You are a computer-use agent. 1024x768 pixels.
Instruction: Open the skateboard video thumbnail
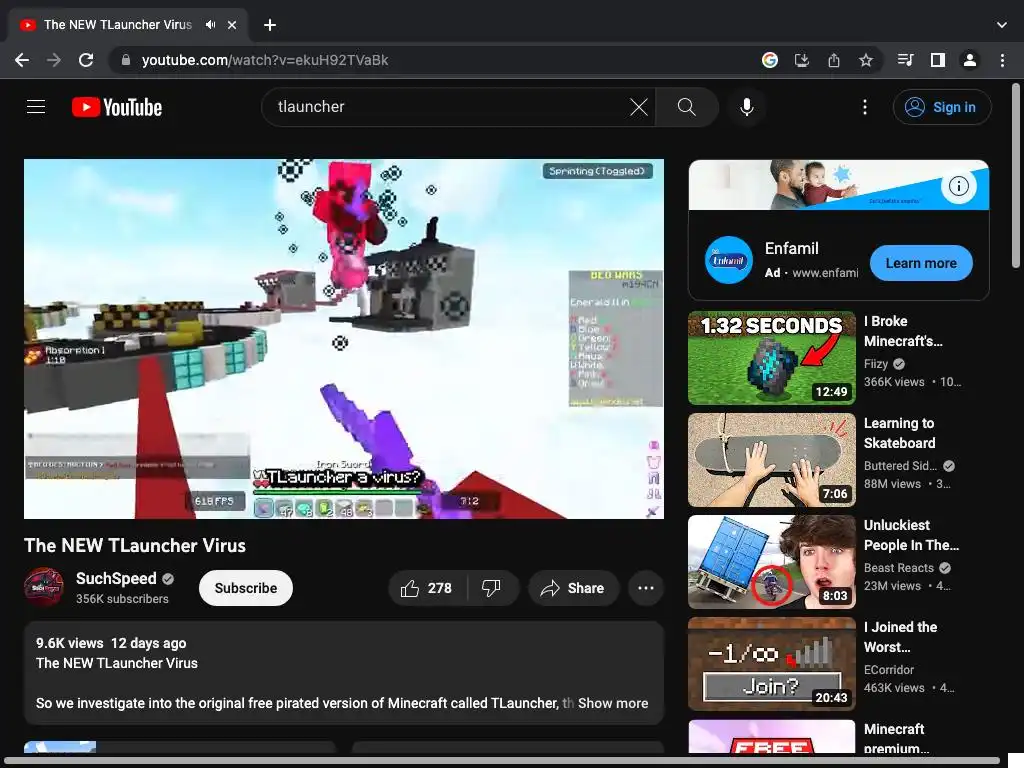[x=772, y=460]
